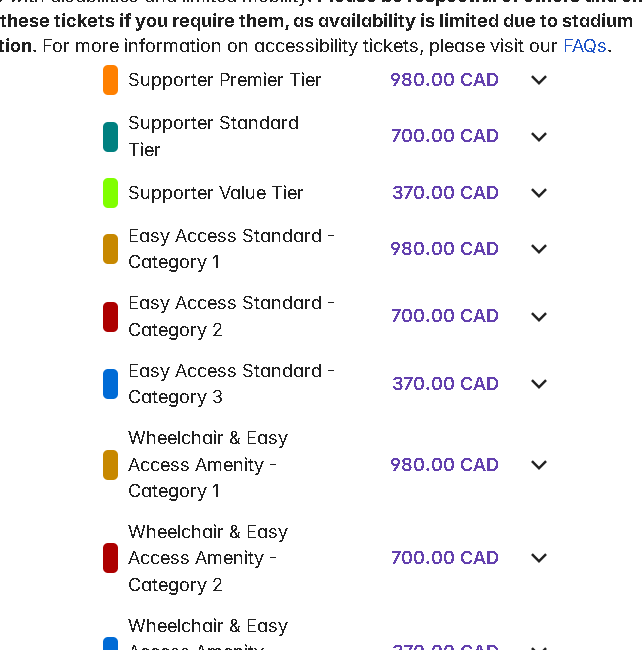
Task: Expand Wheelchair Amenity Category 2 chevron
Action: pyautogui.click(x=539, y=558)
